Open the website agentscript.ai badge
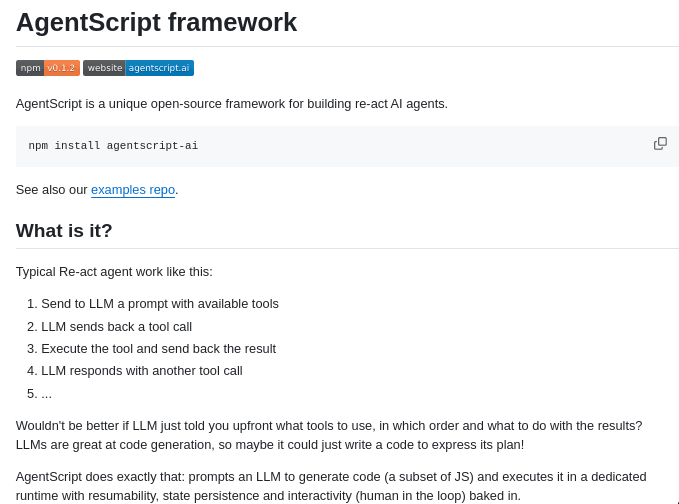This screenshot has height=504, width=679. [x=138, y=68]
